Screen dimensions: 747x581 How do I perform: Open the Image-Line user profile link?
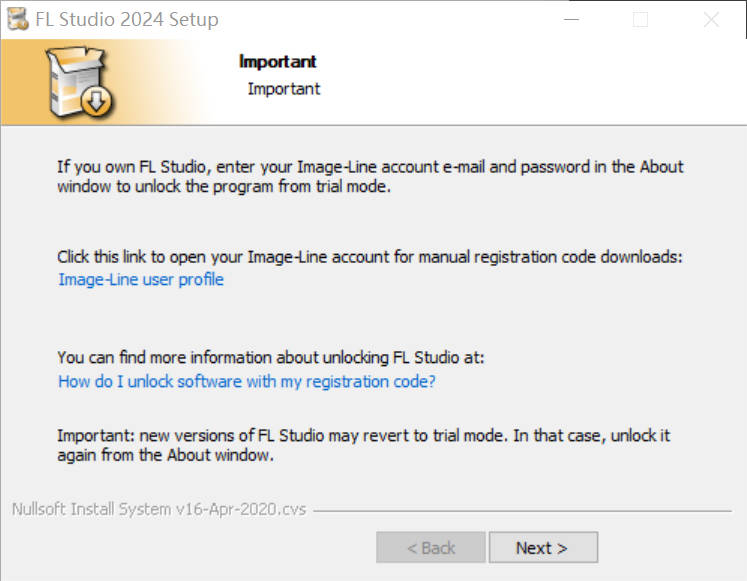click(x=141, y=280)
